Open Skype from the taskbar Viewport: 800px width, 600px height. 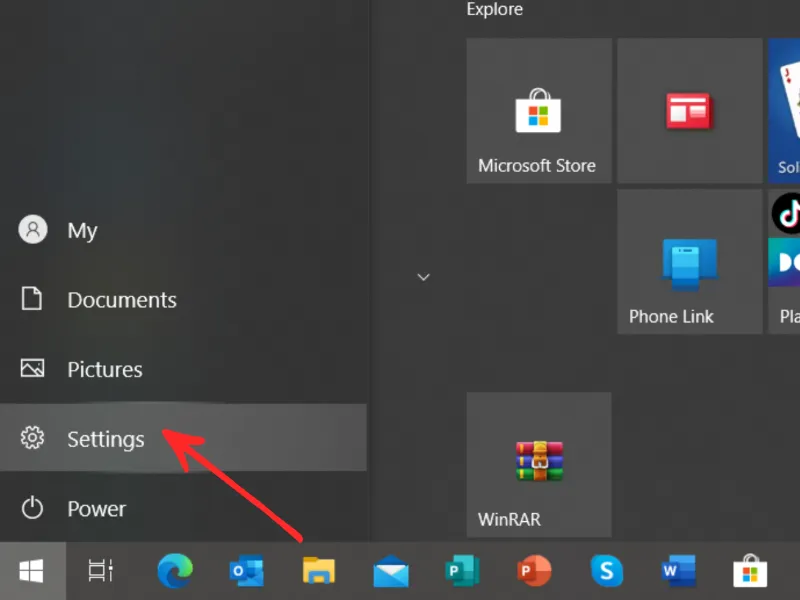click(607, 571)
